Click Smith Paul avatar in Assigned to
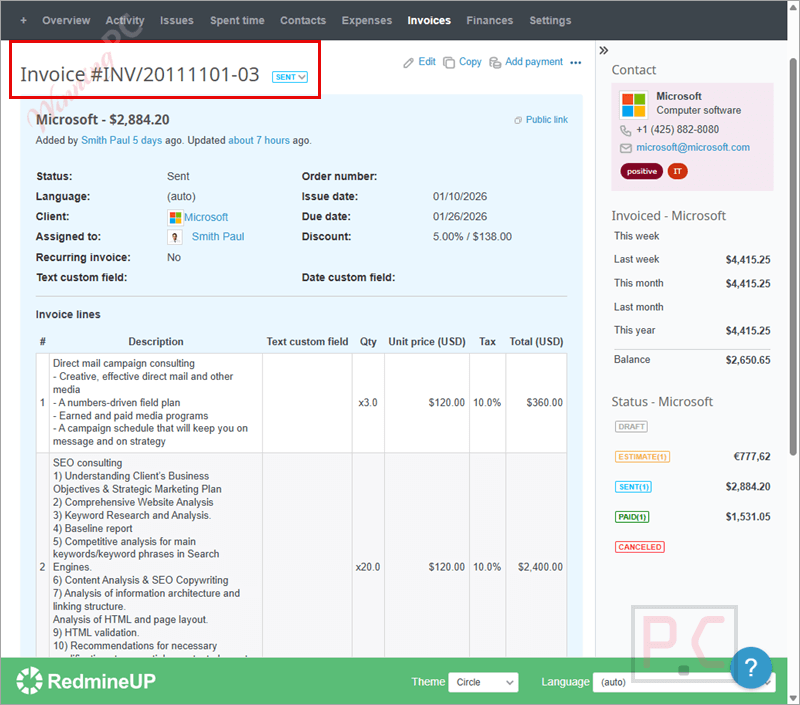This screenshot has height=705, width=800. click(174, 237)
